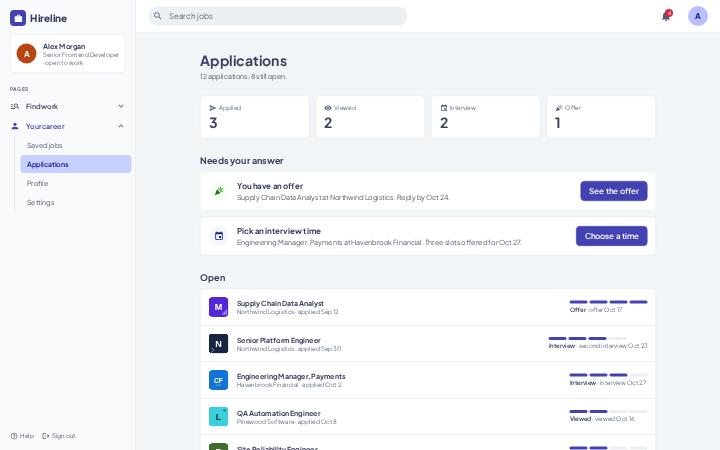Click the Offer progress bar for Supply Chain Data Analyst
The image size is (720, 450).
(608, 302)
